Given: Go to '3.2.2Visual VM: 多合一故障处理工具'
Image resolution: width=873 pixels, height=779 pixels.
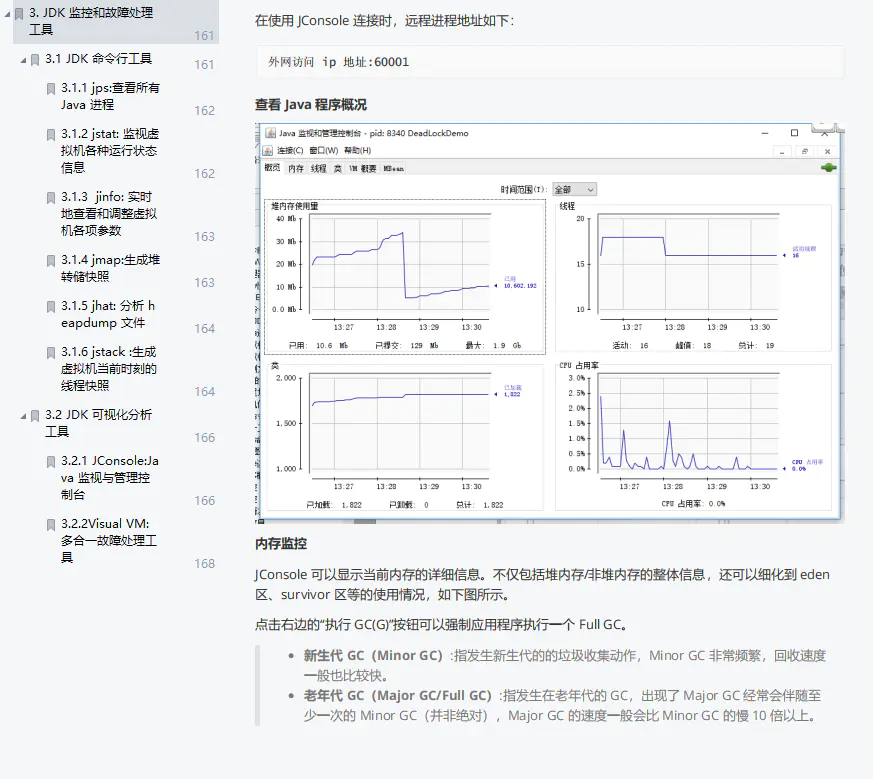Looking at the screenshot, I should 109,540.
